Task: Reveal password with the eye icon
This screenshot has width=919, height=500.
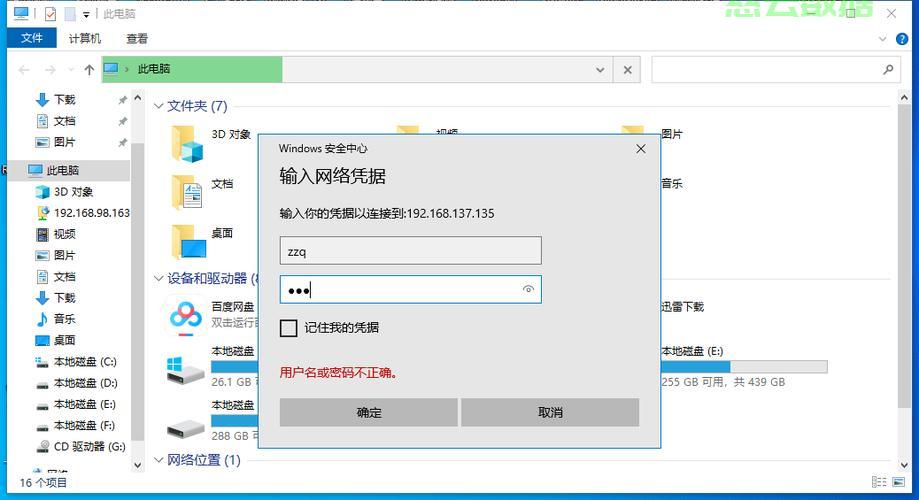Action: coord(528,289)
